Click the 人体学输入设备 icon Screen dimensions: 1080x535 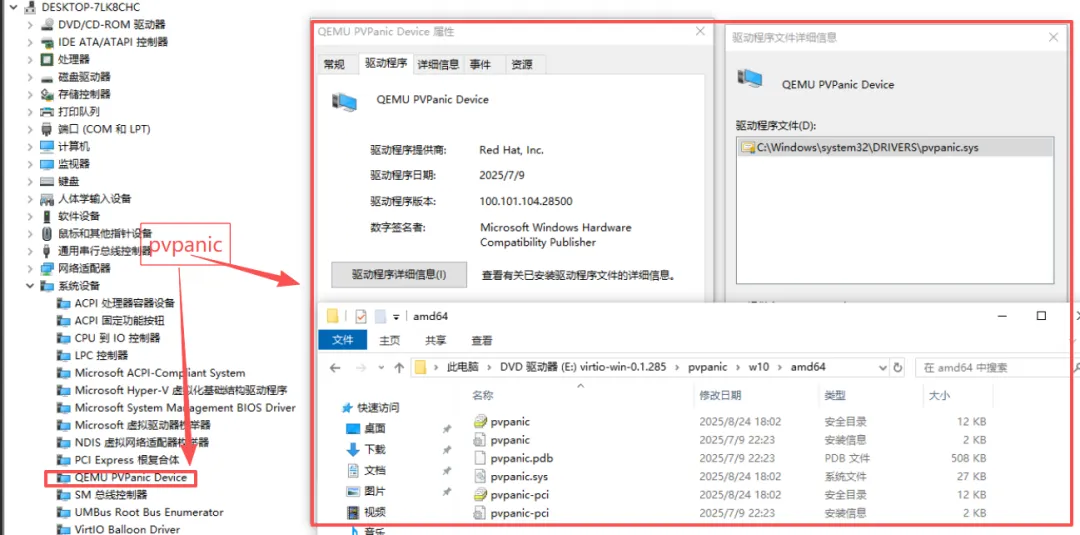pos(48,199)
